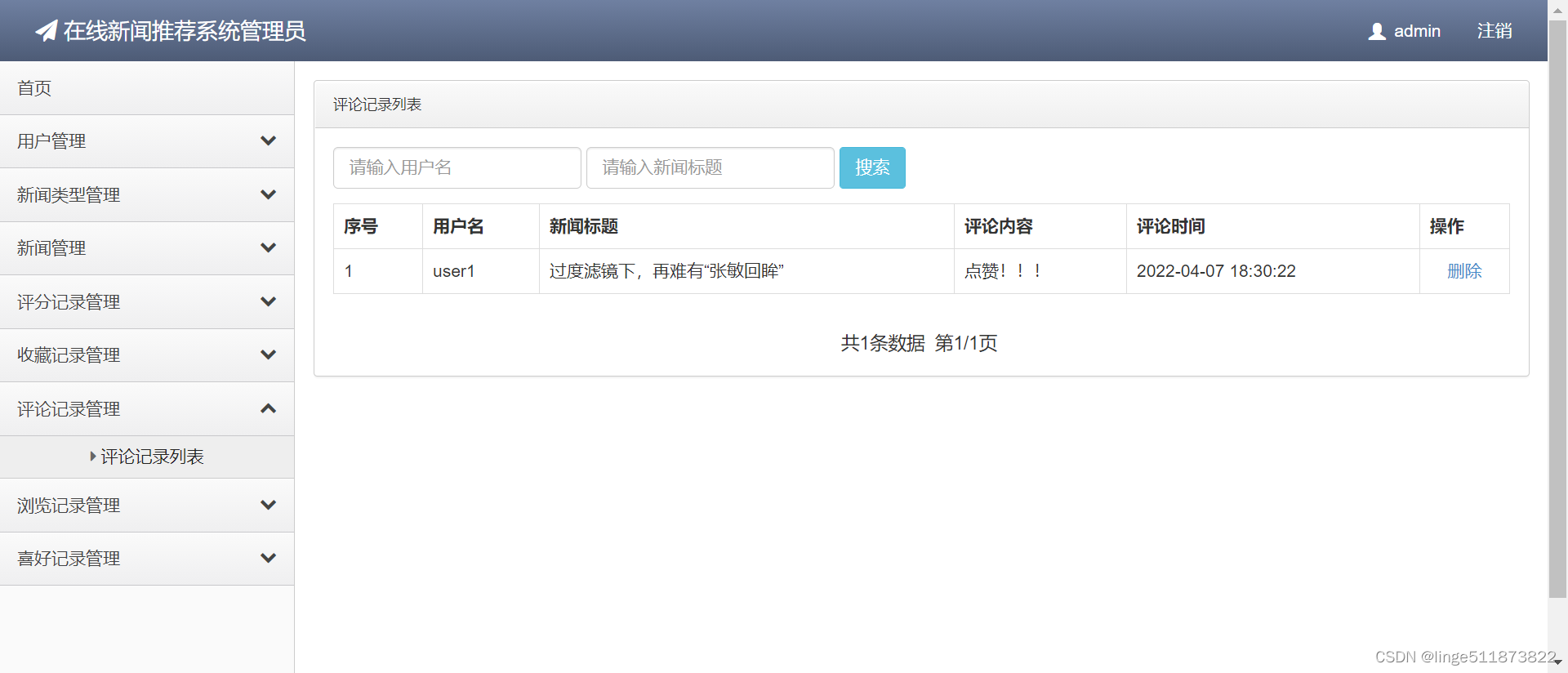Image resolution: width=1568 pixels, height=673 pixels.
Task: Select news title 过度滤镜下 cell
Action: point(746,271)
